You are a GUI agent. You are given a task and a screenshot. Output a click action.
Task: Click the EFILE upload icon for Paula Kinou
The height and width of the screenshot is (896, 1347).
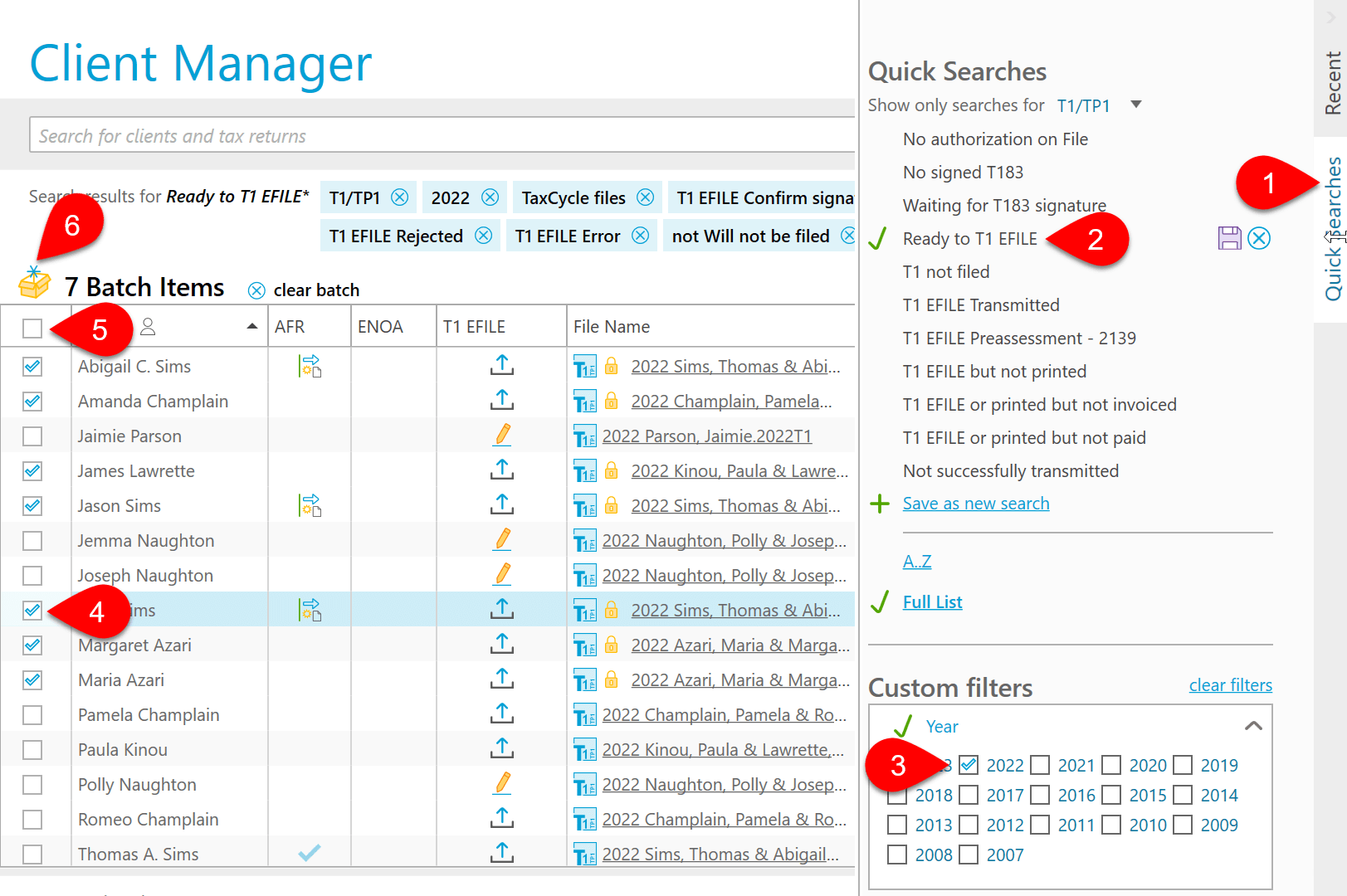coord(501,748)
